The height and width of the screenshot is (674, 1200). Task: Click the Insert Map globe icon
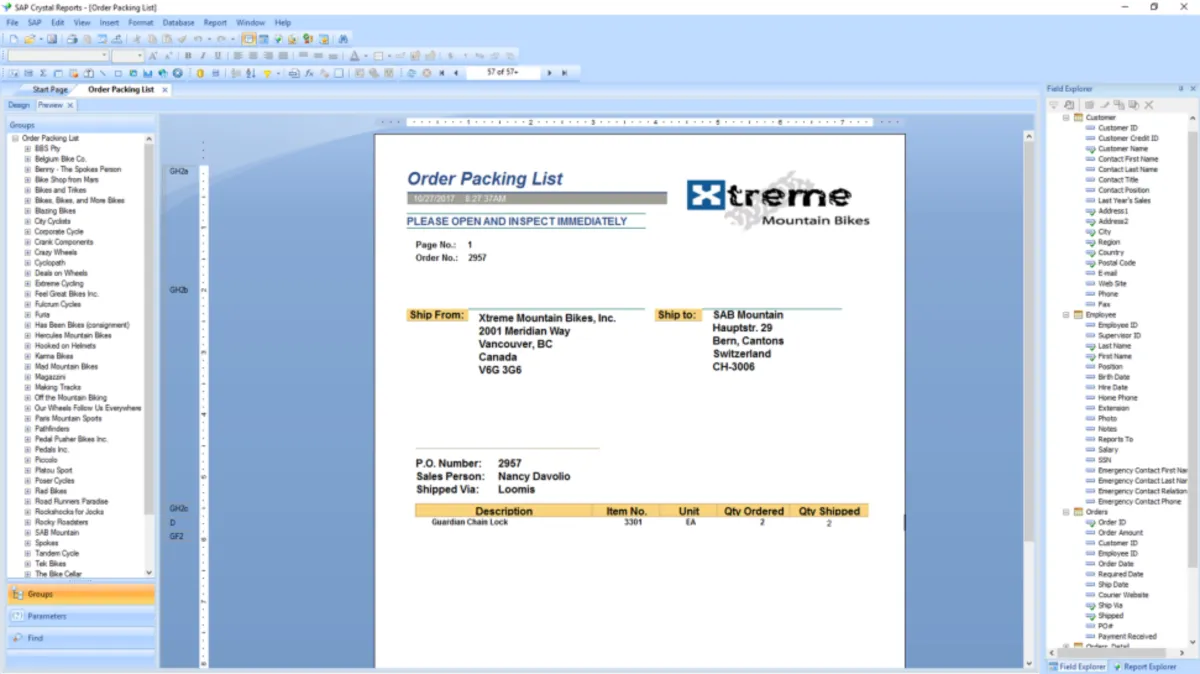(x=162, y=73)
